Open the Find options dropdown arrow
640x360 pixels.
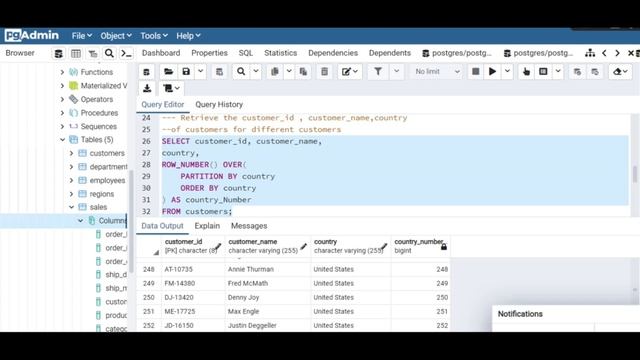point(256,72)
